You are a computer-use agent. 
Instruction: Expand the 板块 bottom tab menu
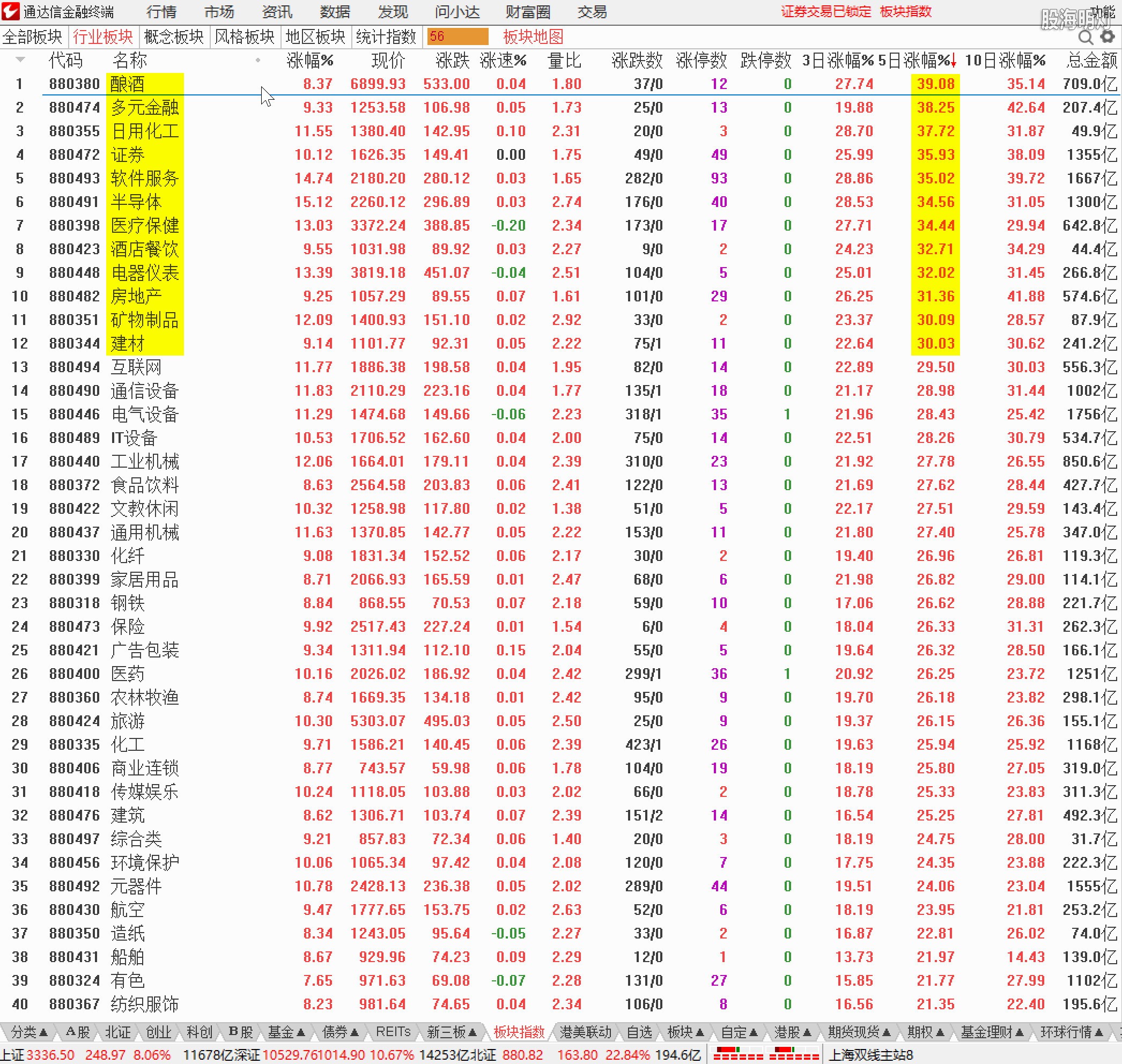point(686,1032)
